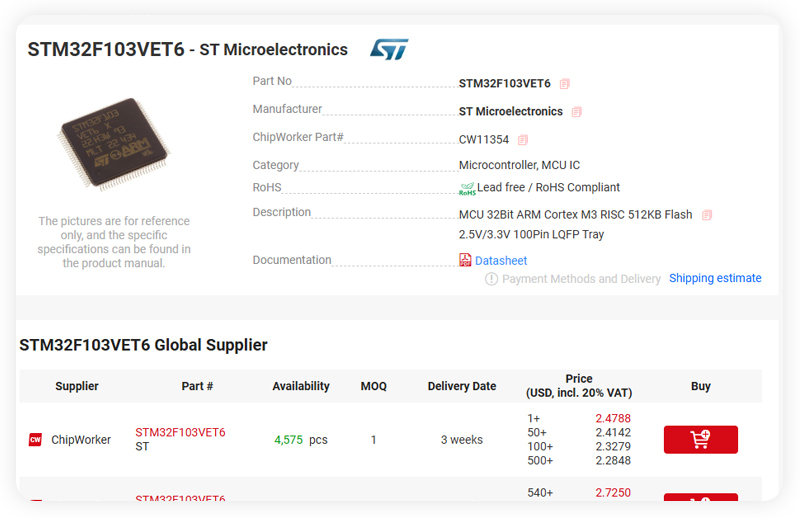This screenshot has height=518, width=800.
Task: Click the ST logo beside the title
Action: click(x=389, y=50)
